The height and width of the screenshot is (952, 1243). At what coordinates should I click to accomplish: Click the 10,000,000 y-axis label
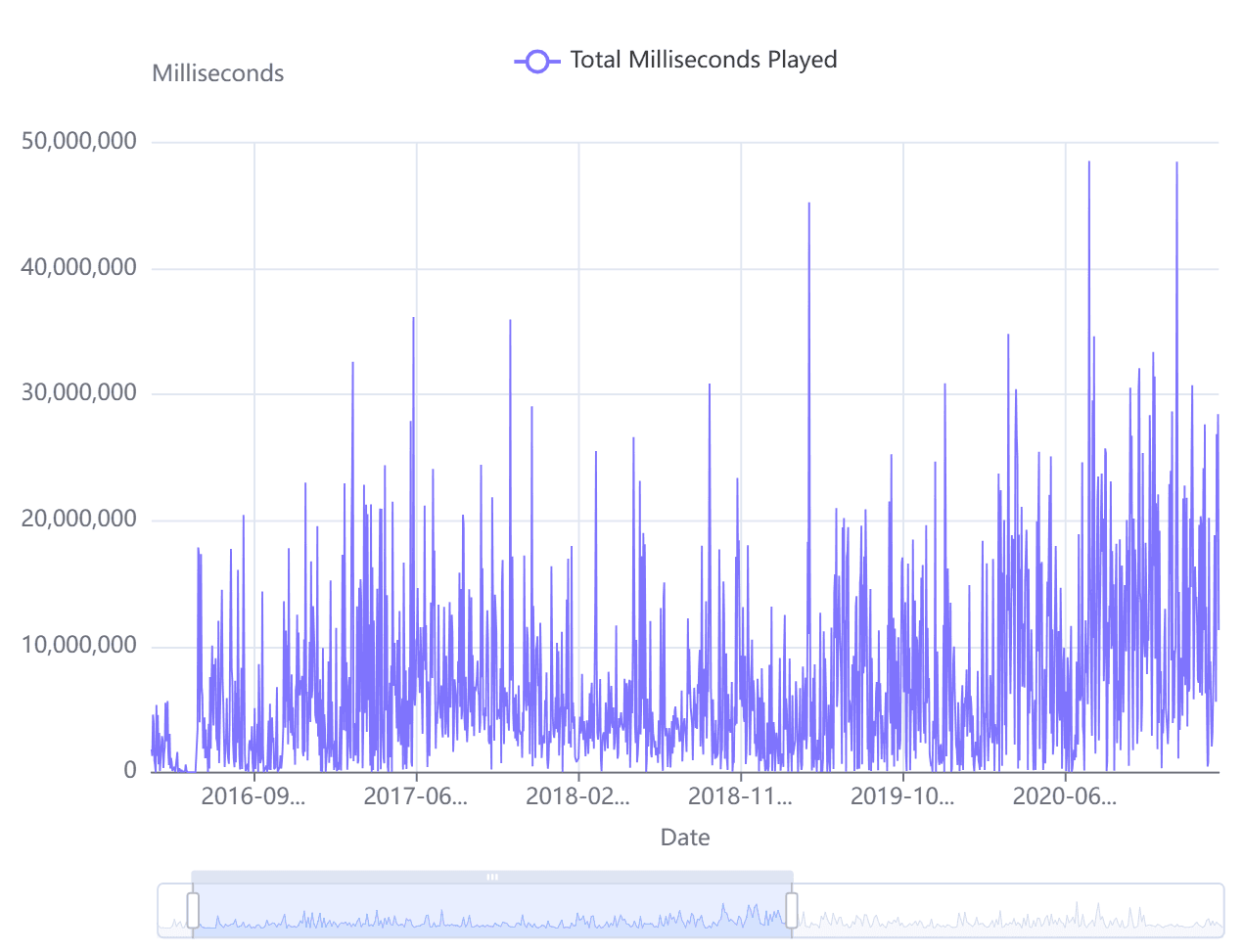[79, 646]
